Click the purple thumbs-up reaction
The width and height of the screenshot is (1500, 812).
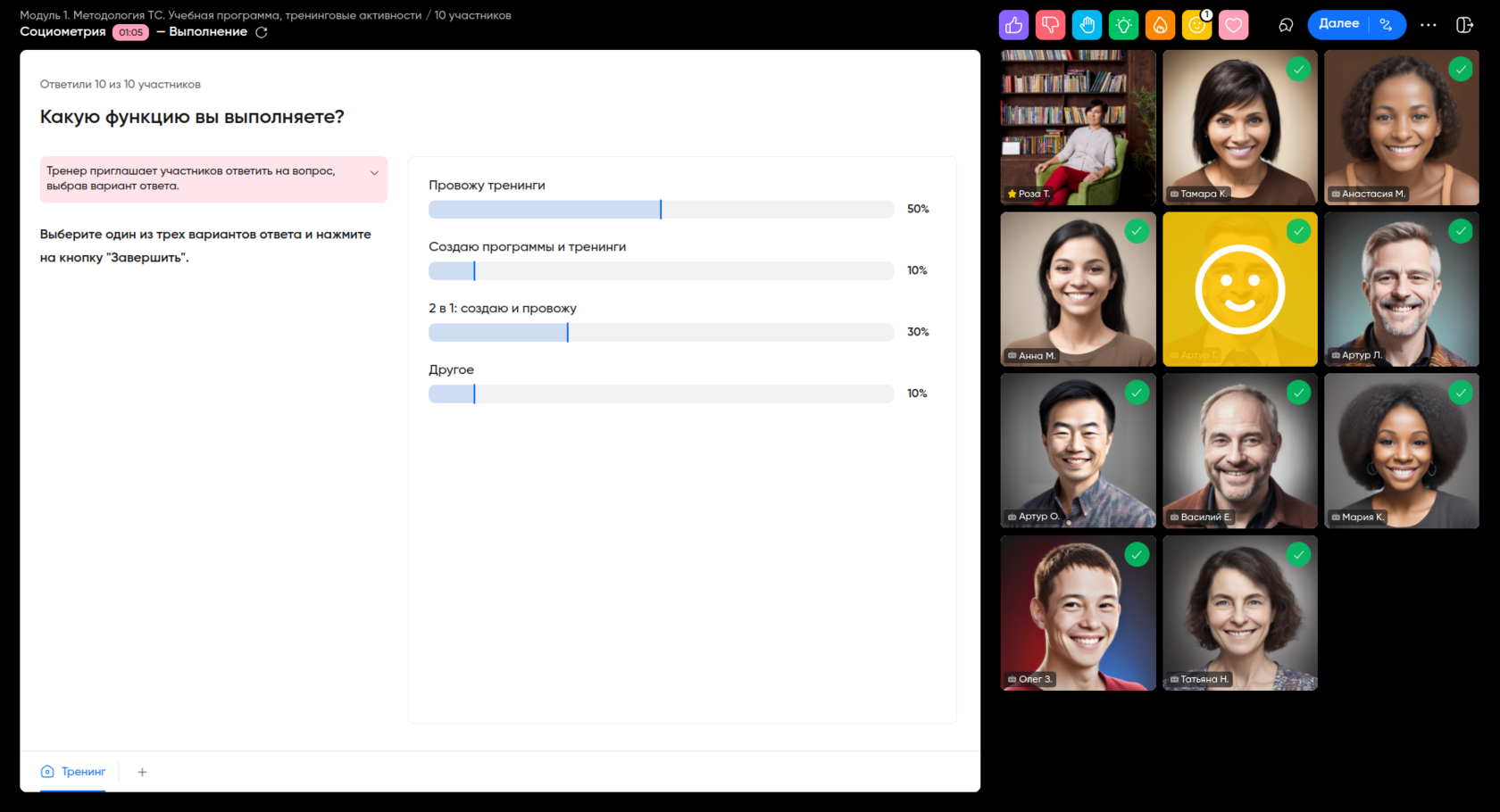[1013, 25]
